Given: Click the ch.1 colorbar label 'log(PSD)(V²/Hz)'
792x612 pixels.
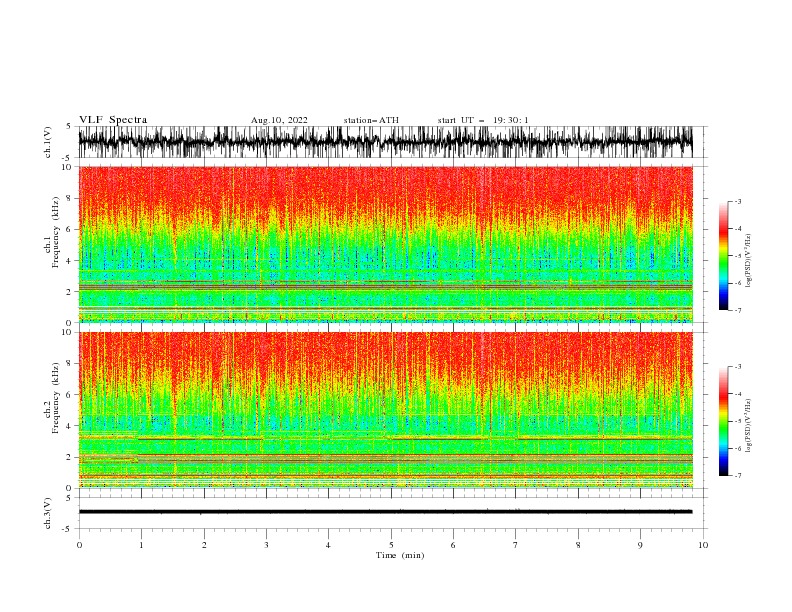Looking at the screenshot, I should [x=748, y=262].
